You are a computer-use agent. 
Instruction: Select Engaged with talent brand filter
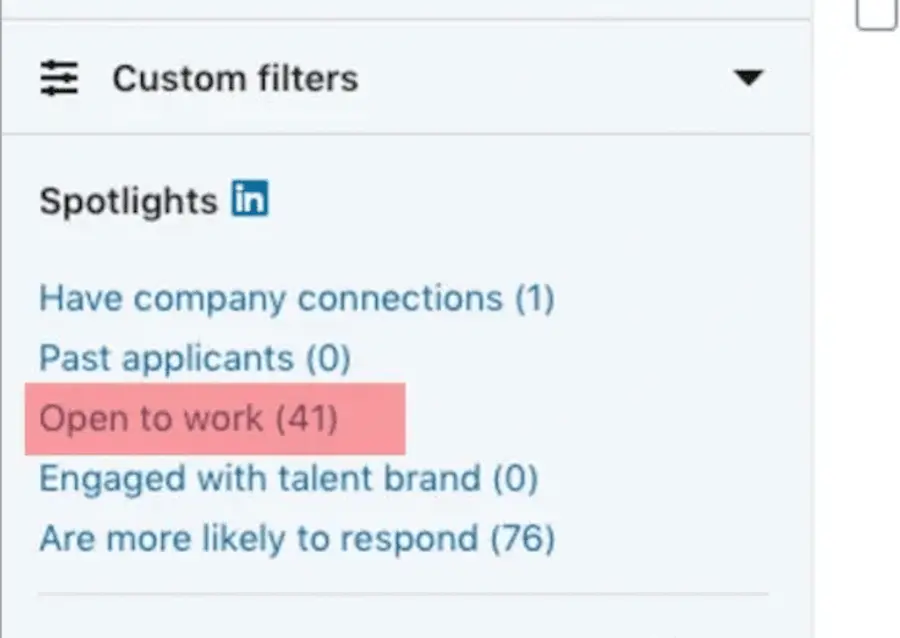click(289, 478)
